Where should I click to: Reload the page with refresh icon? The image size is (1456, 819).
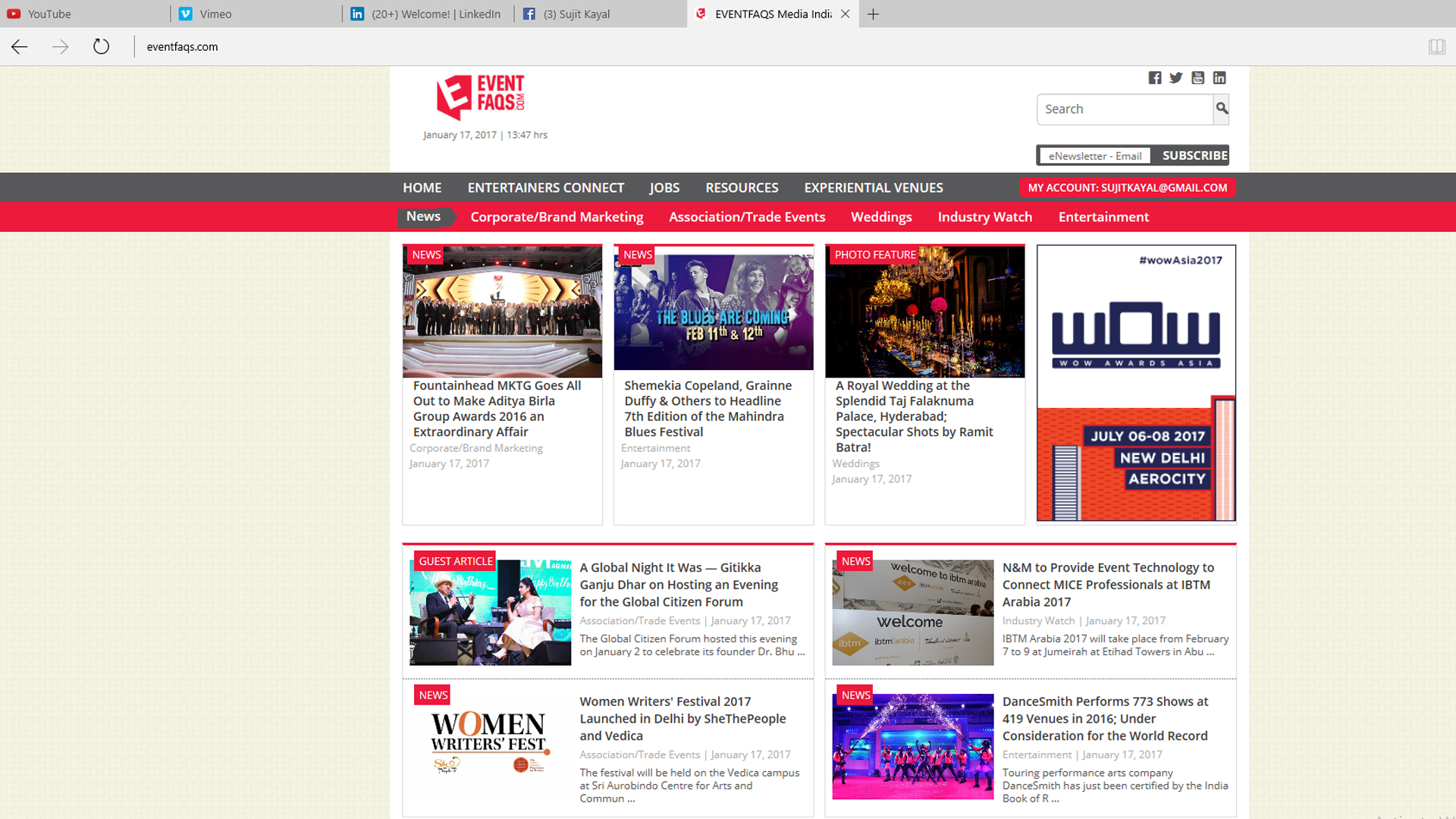point(101,47)
